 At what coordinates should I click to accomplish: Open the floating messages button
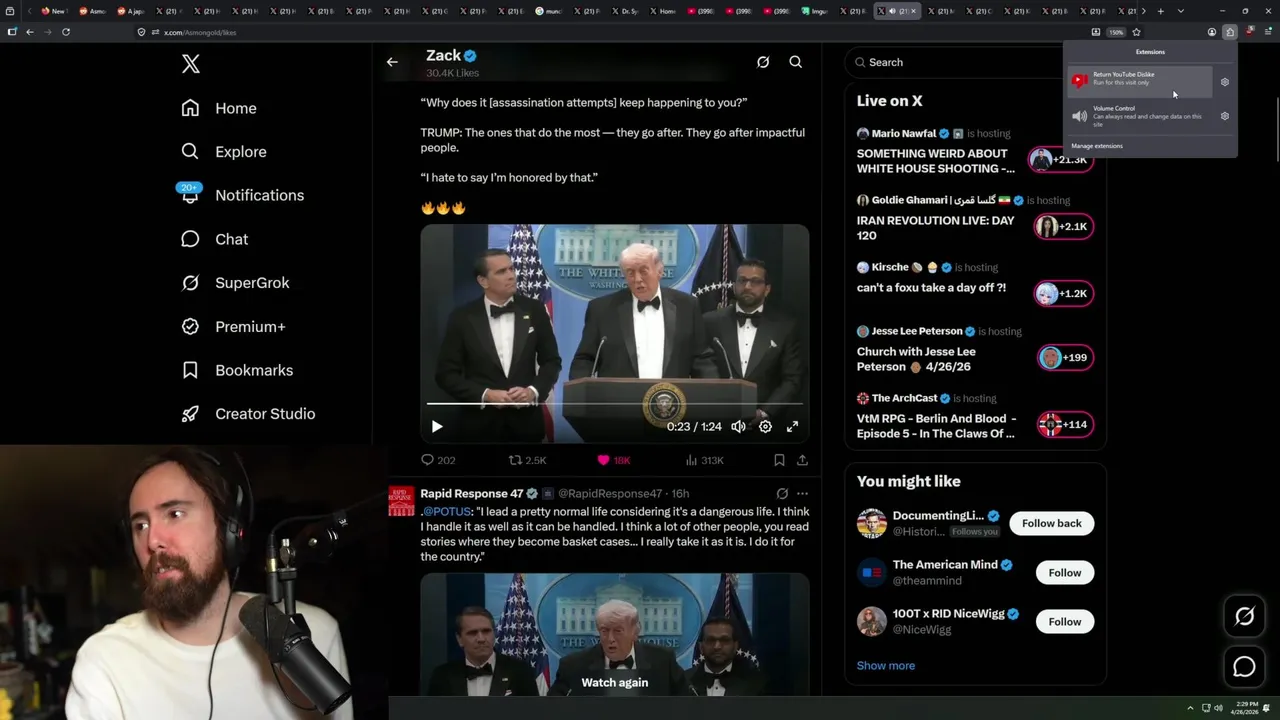coord(1244,667)
